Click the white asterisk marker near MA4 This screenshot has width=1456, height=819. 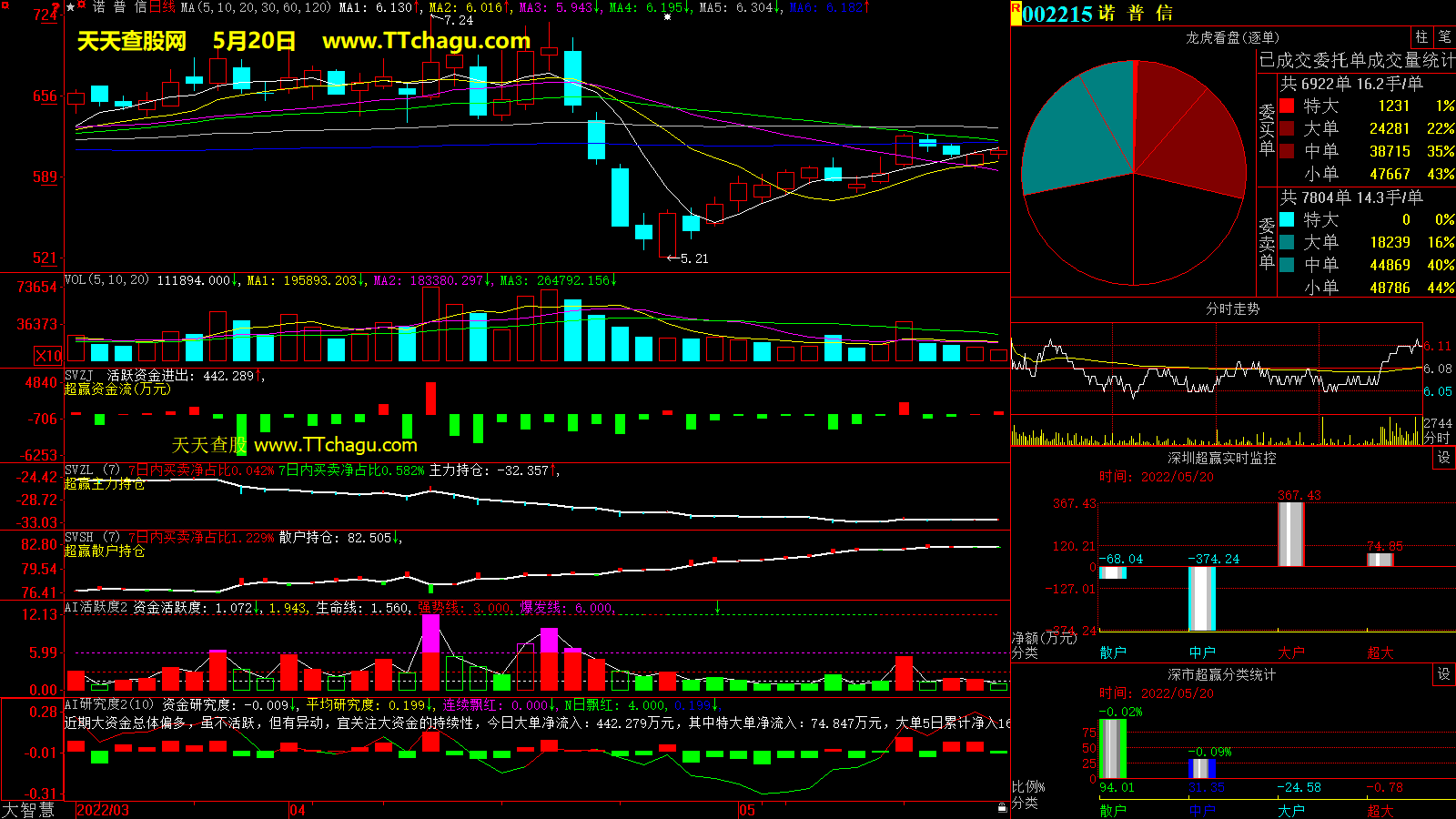(x=667, y=17)
